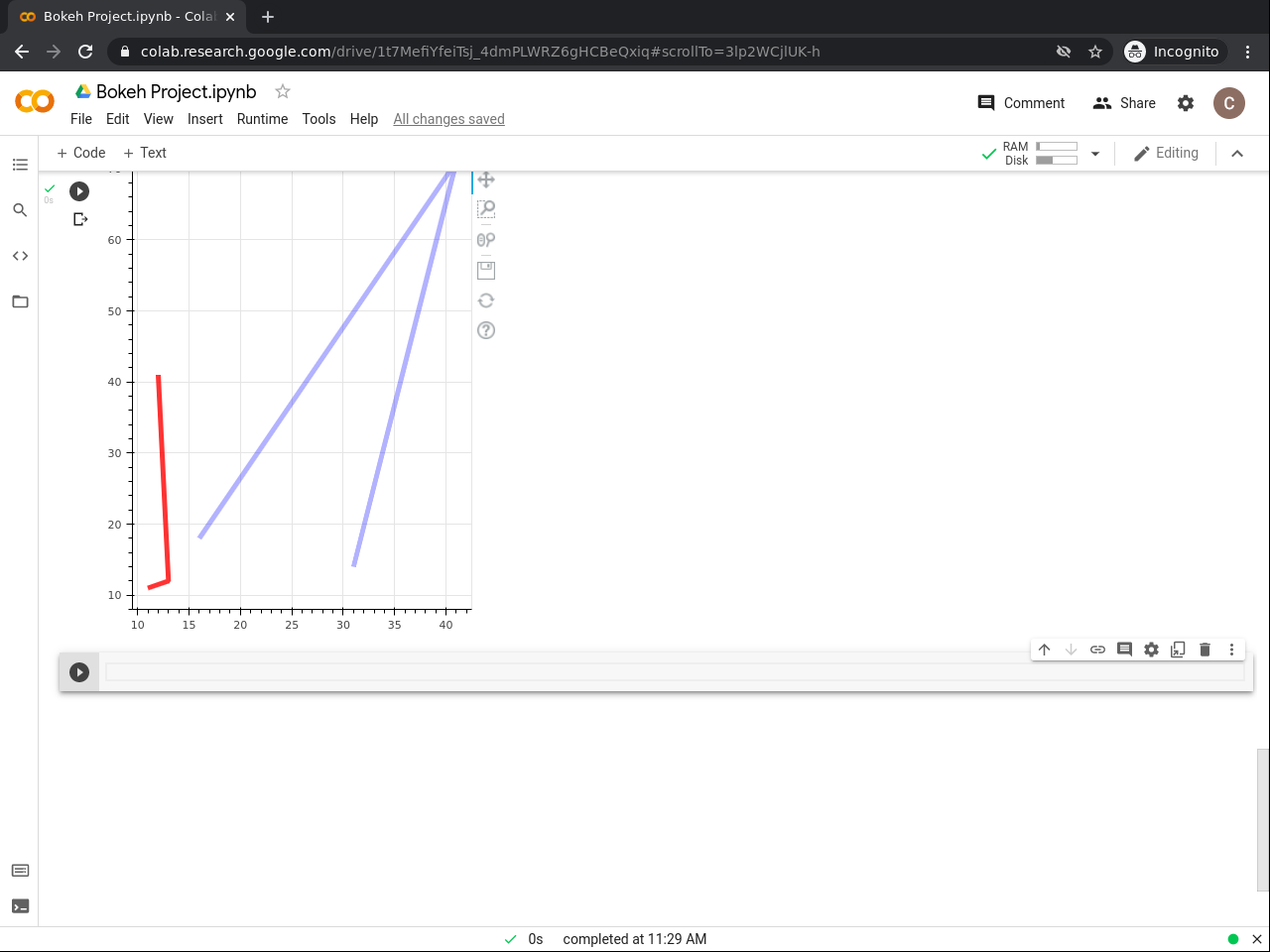Viewport: 1270px width, 952px height.
Task: Click the "completed at 11:29 AM" status text
Action: point(635,939)
